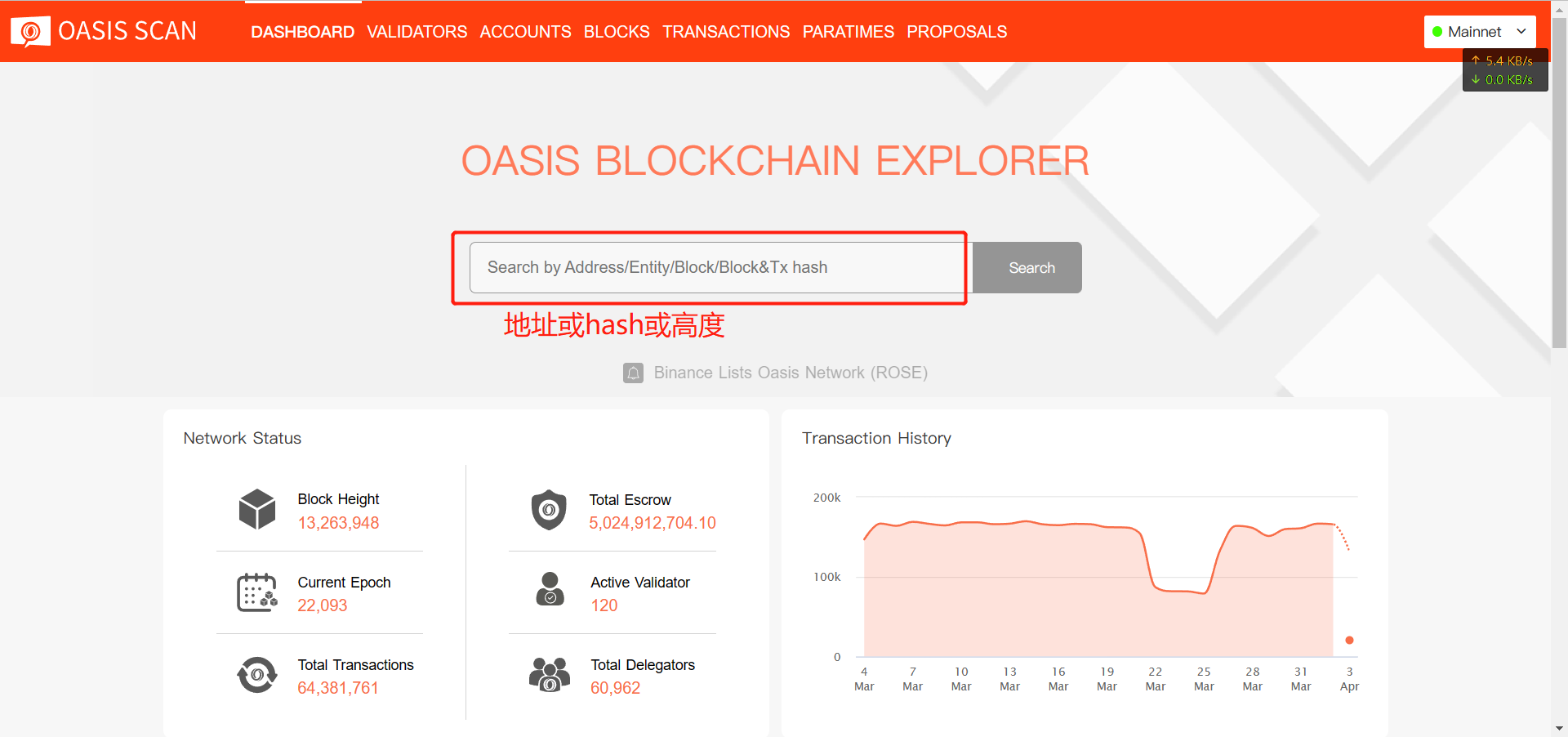Click the Current Epoch value 22,093
This screenshot has width=1568, height=737.
click(323, 605)
